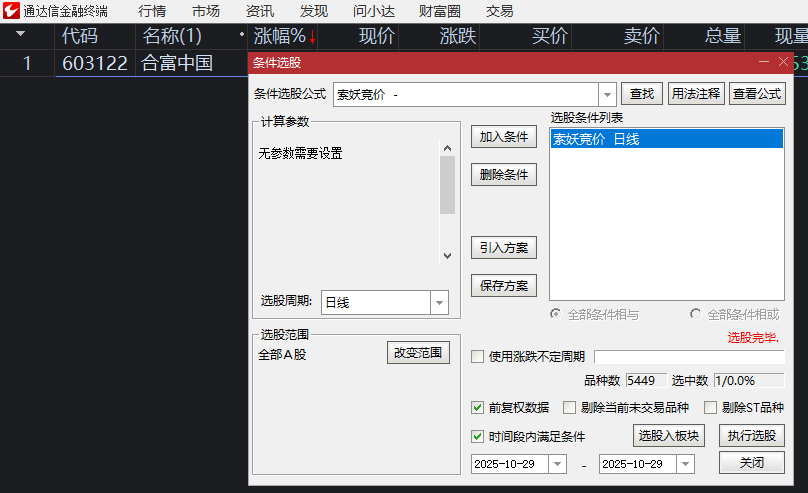The height and width of the screenshot is (493, 808).
Task: Click the parameter panel scroll up arrow
Action: click(447, 148)
